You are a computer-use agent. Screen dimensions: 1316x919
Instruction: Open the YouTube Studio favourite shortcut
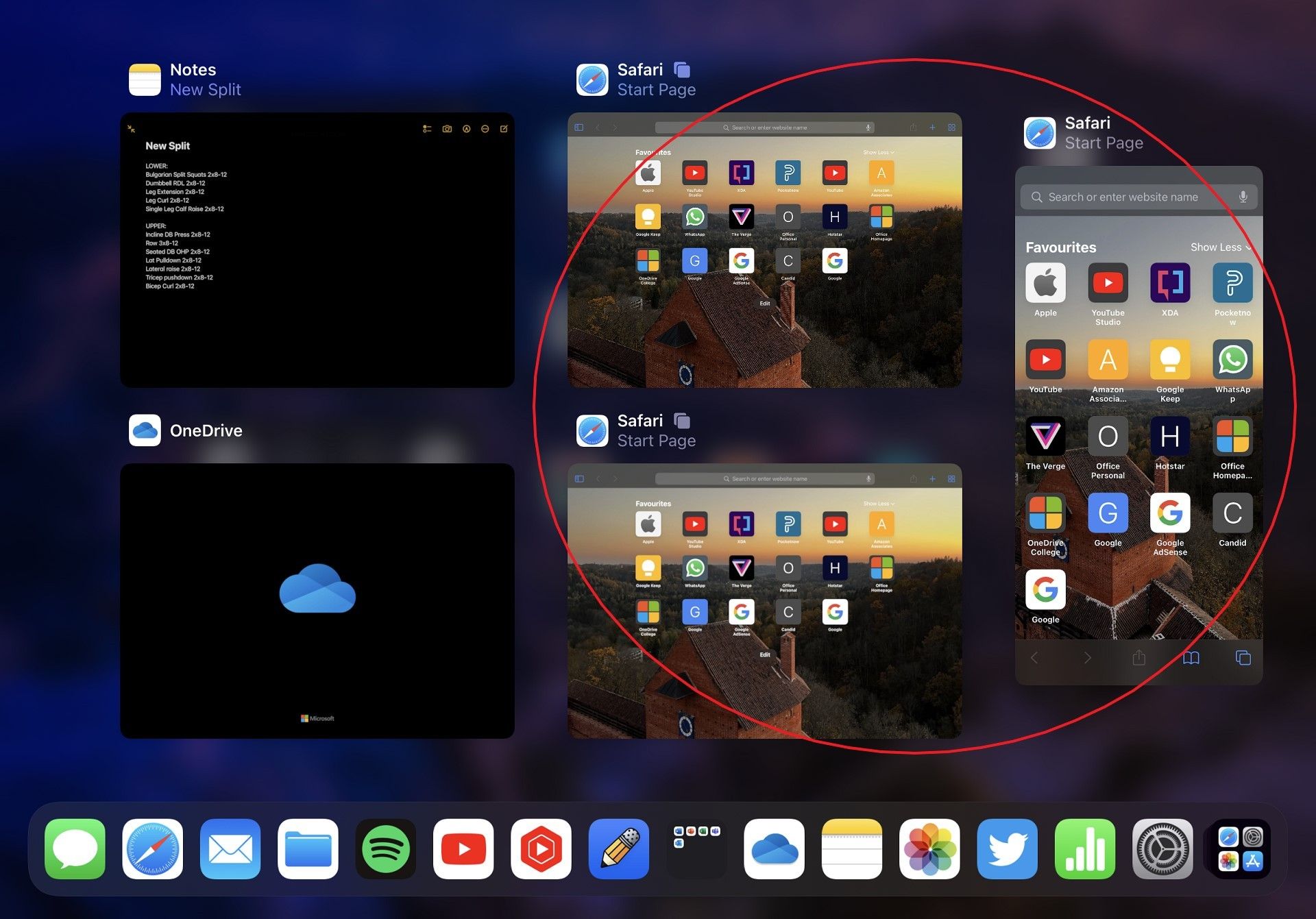(1108, 282)
